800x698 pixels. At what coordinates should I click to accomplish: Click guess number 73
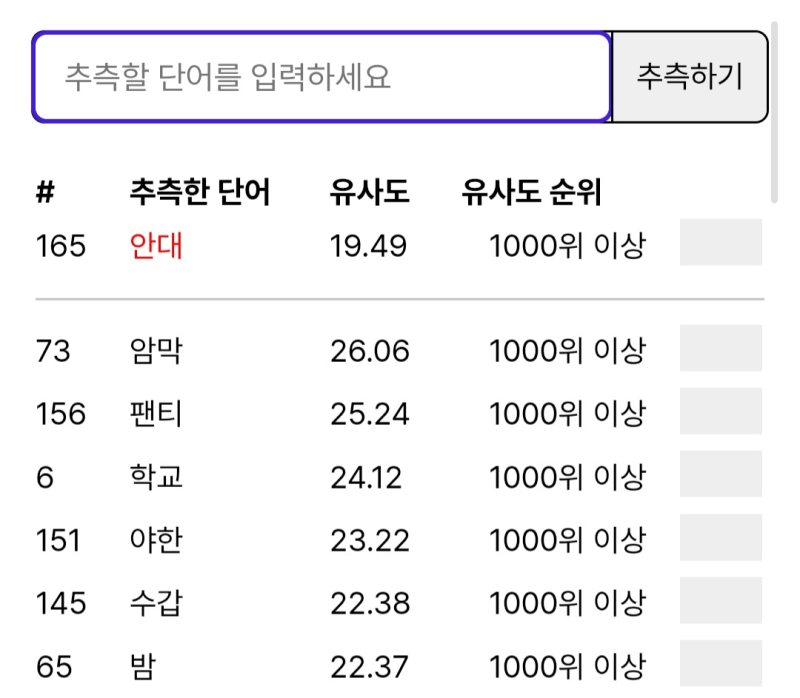click(x=53, y=351)
